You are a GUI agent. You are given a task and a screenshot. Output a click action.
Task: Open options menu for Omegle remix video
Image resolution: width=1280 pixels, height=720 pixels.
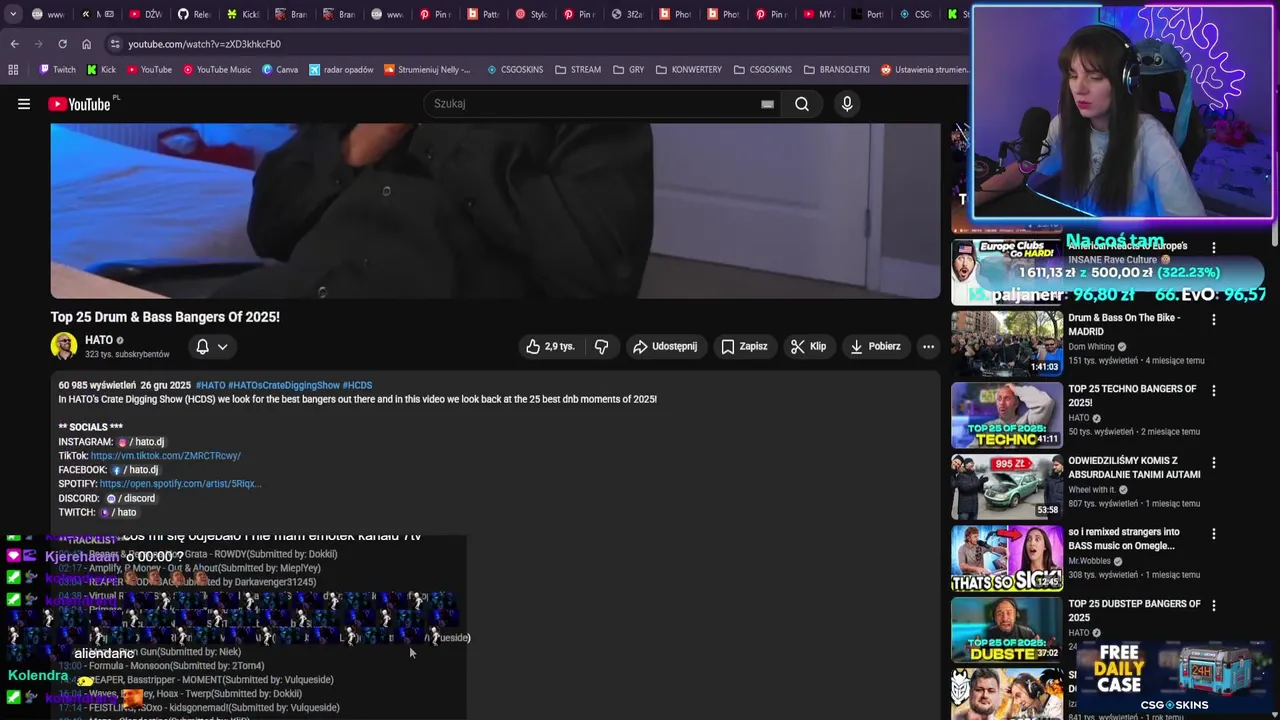coord(1214,534)
